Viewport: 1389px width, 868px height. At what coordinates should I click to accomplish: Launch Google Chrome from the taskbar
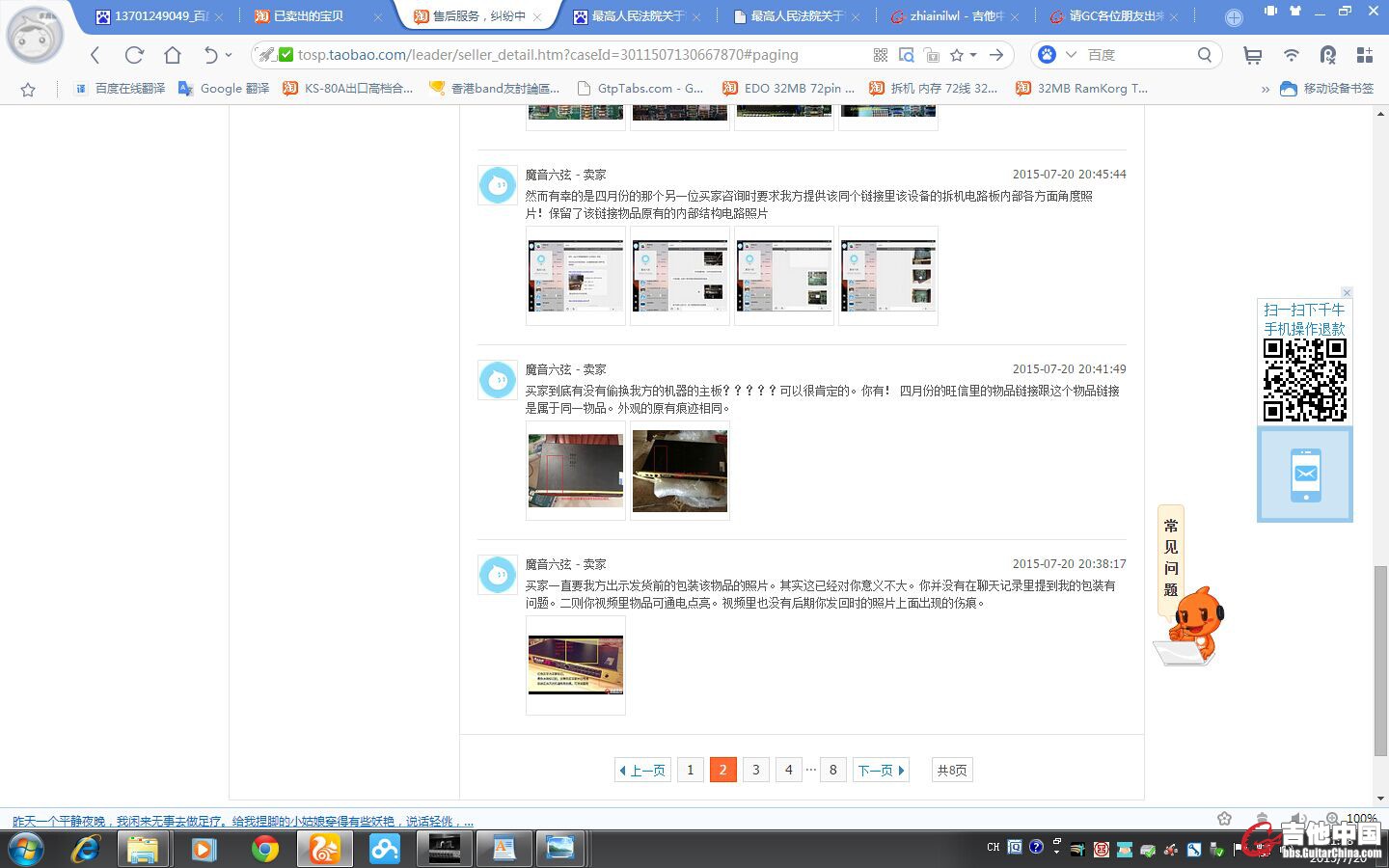tap(264, 849)
